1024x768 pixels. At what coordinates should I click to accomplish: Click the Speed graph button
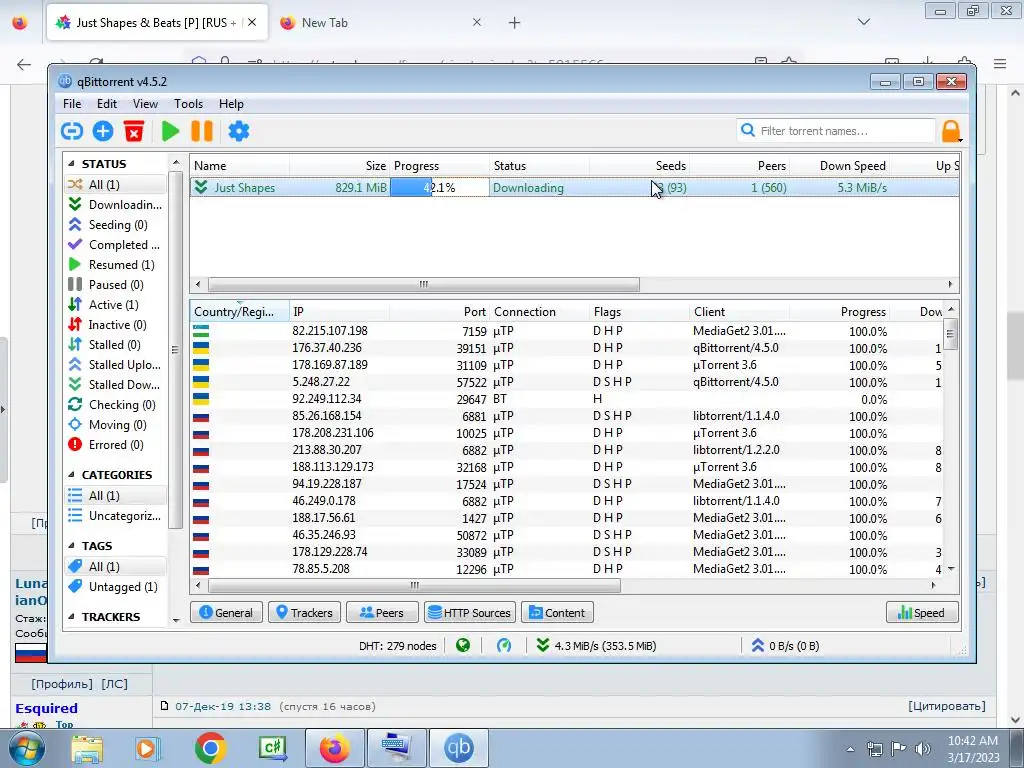coord(922,613)
